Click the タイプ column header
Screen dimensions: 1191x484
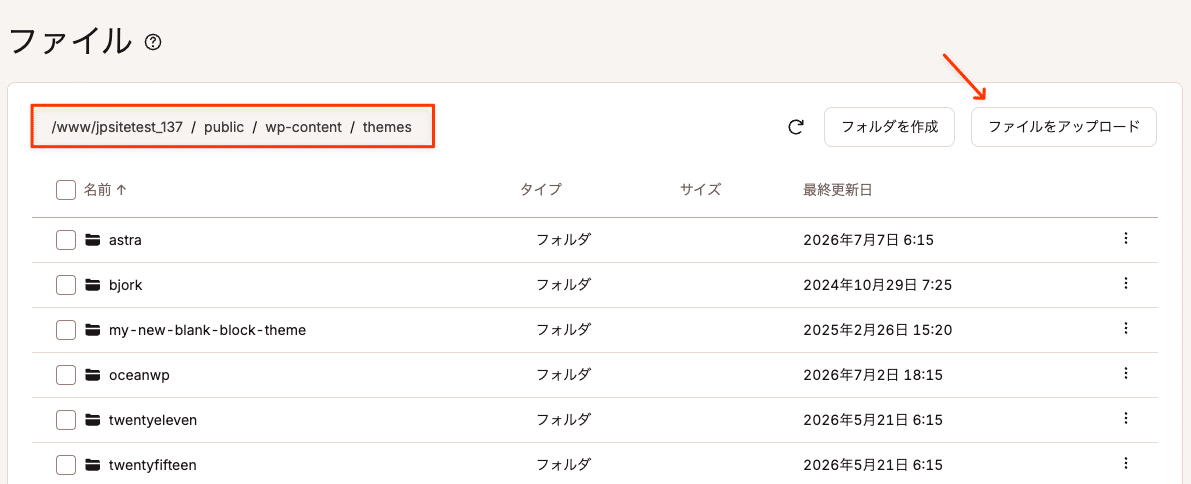click(541, 190)
